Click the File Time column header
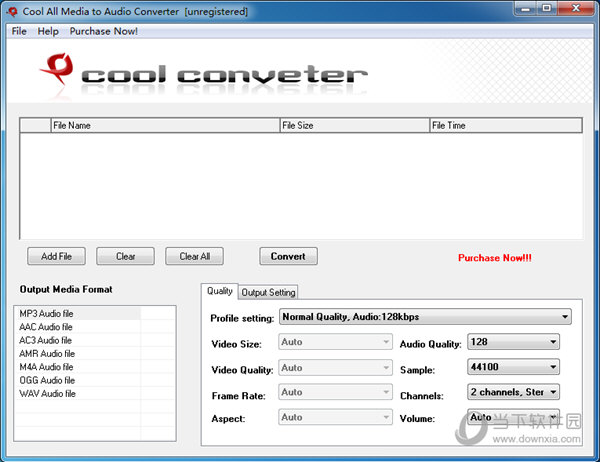Image resolution: width=600 pixels, height=462 pixels. tap(506, 126)
